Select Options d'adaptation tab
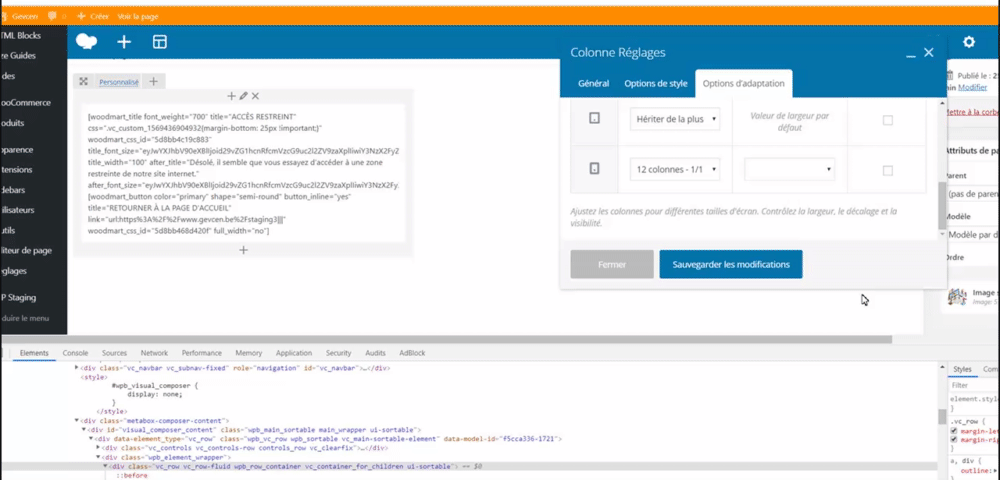Image resolution: width=1000 pixels, height=480 pixels. coord(744,84)
